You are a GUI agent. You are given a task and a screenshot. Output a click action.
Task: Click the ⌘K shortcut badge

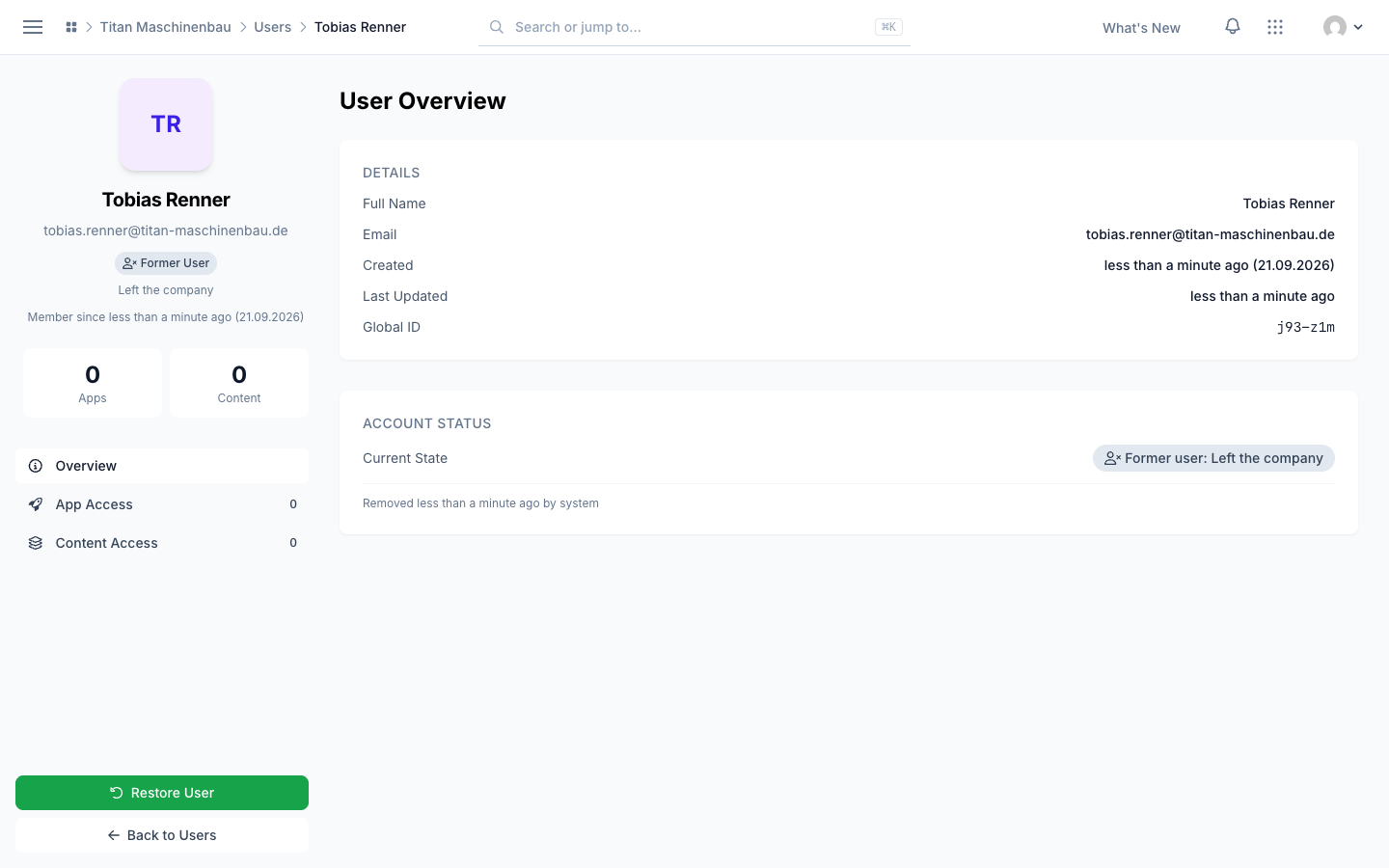[888, 27]
